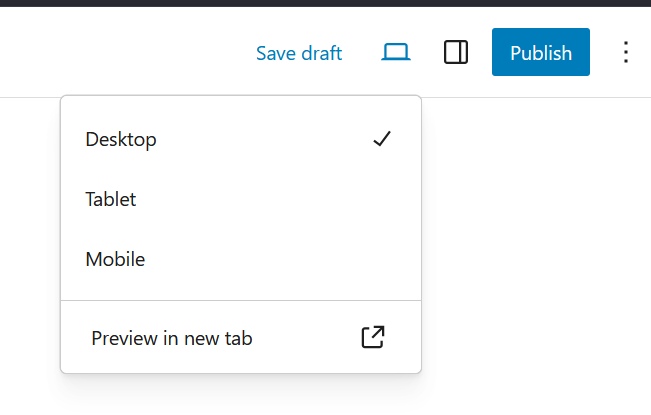The height and width of the screenshot is (415, 651).
Task: Toggle the Settings sidebar panel icon
Action: pyautogui.click(x=456, y=53)
